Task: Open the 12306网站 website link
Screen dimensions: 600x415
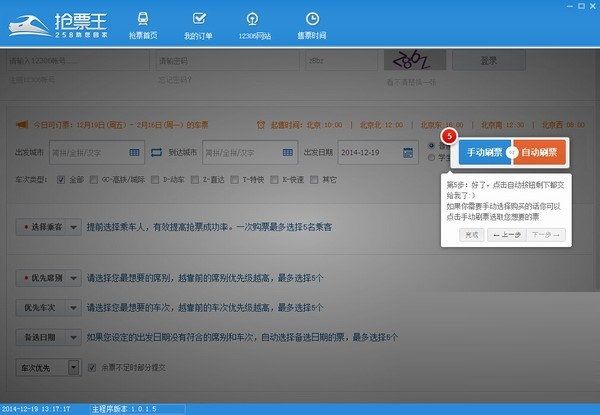Action: (x=254, y=25)
